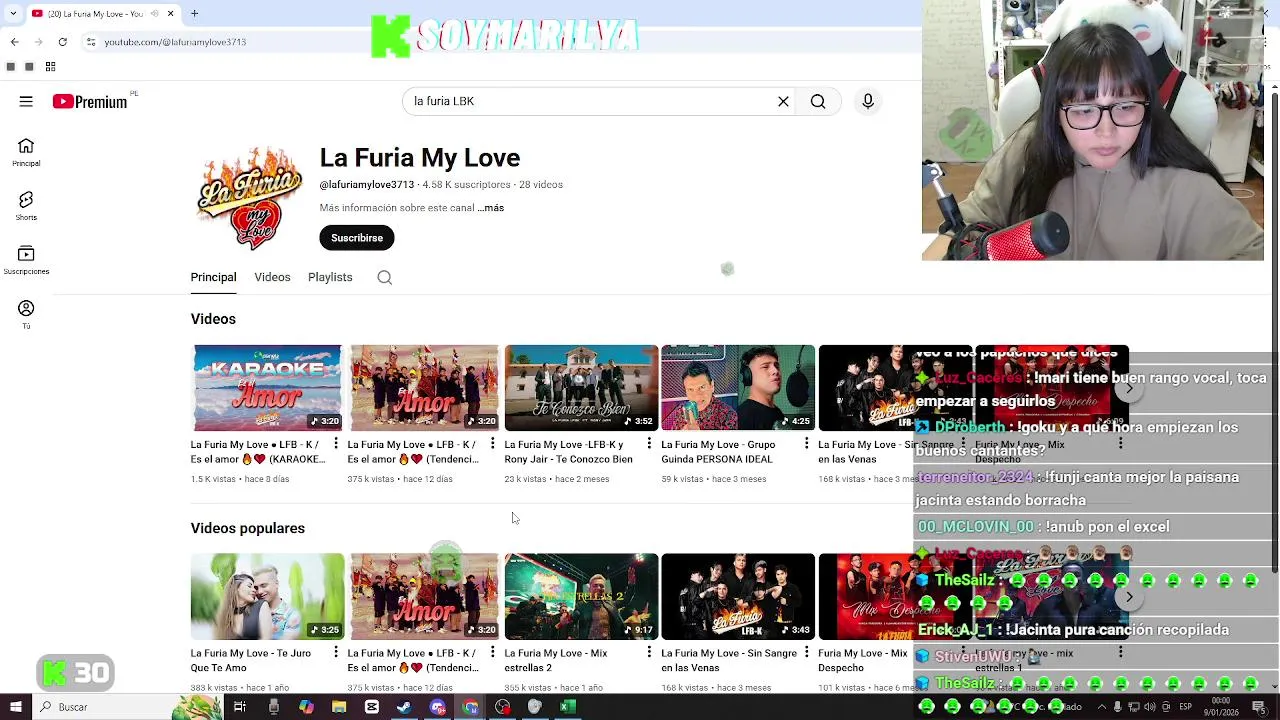
Task: Open options menu for Te Juro Que Te Amo
Action: pos(335,653)
